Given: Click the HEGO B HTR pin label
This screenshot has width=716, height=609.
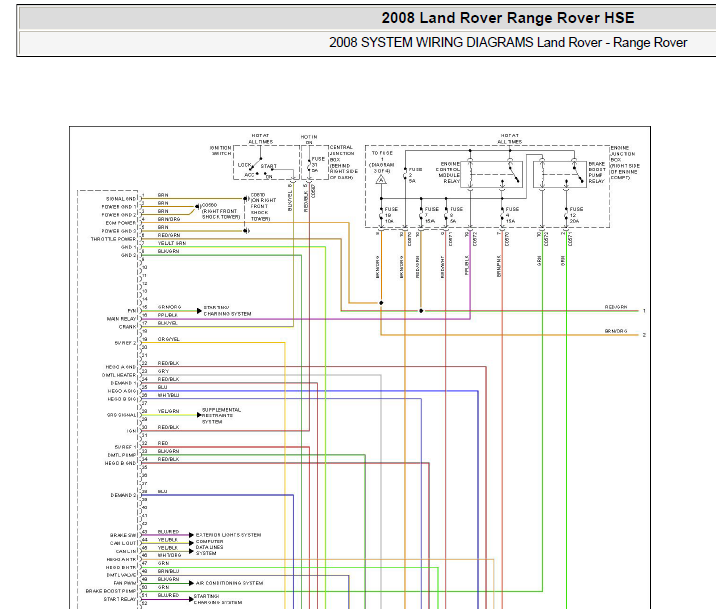Looking at the screenshot, I should click(x=121, y=567).
